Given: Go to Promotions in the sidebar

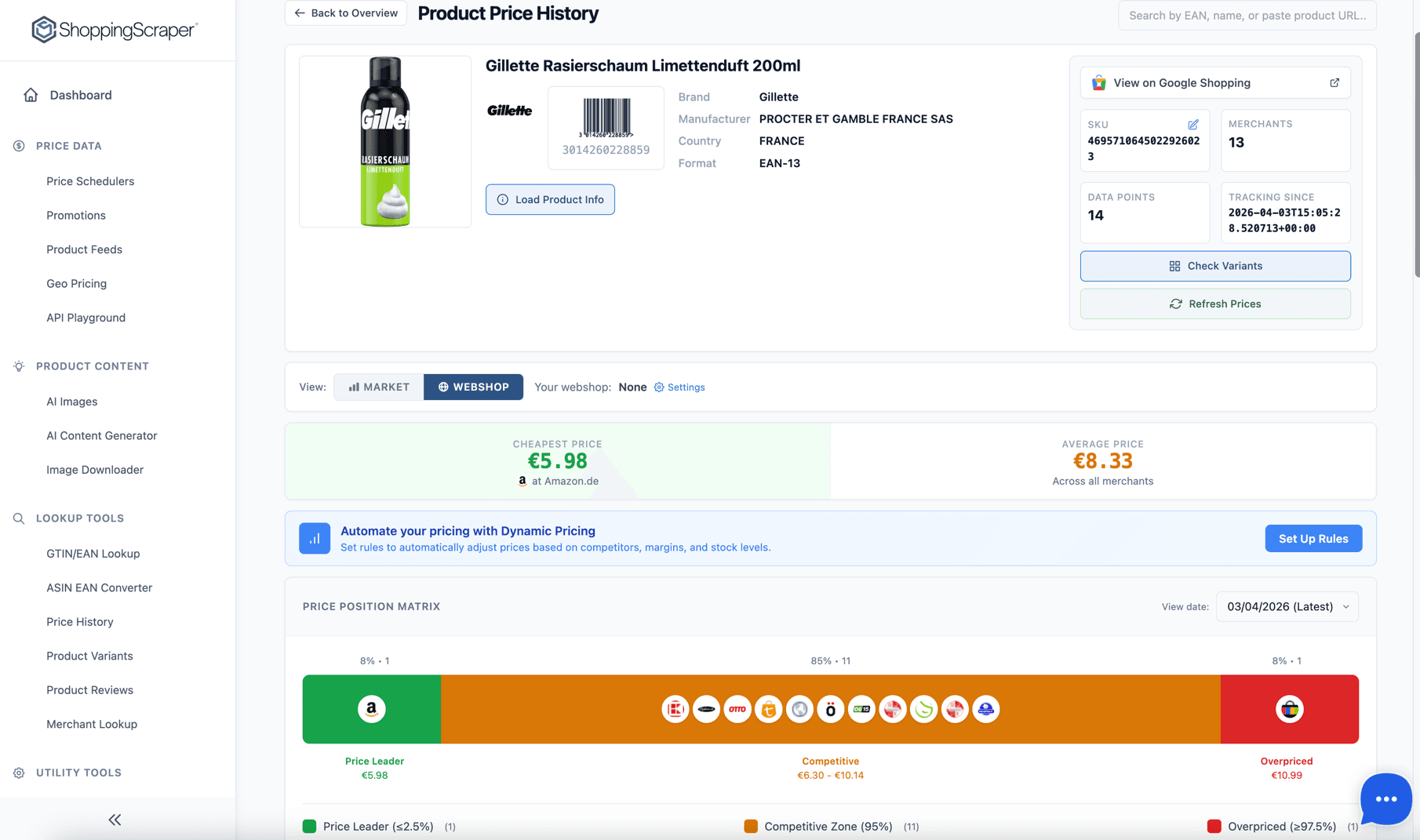Looking at the screenshot, I should [x=76, y=215].
